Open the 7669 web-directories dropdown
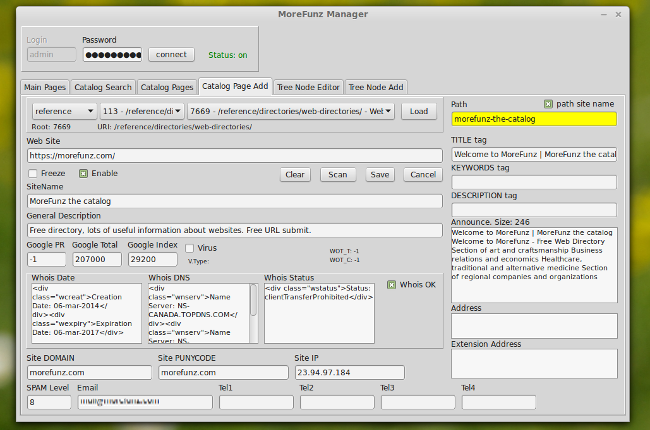 (291, 111)
